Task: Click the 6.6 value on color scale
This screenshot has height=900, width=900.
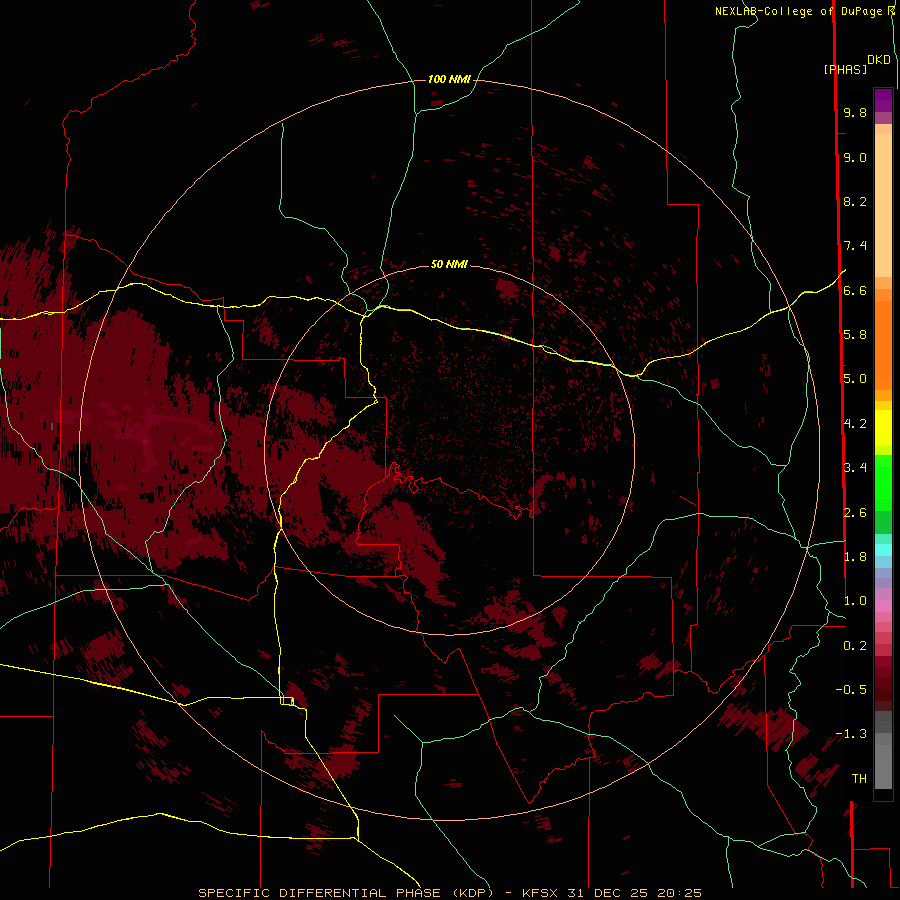Action: tap(855, 290)
